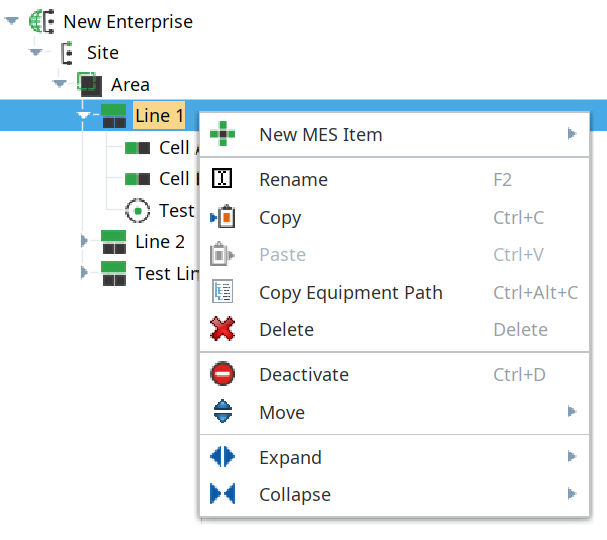The height and width of the screenshot is (540, 607).
Task: Click the Rename text-cursor icon
Action: tap(223, 180)
